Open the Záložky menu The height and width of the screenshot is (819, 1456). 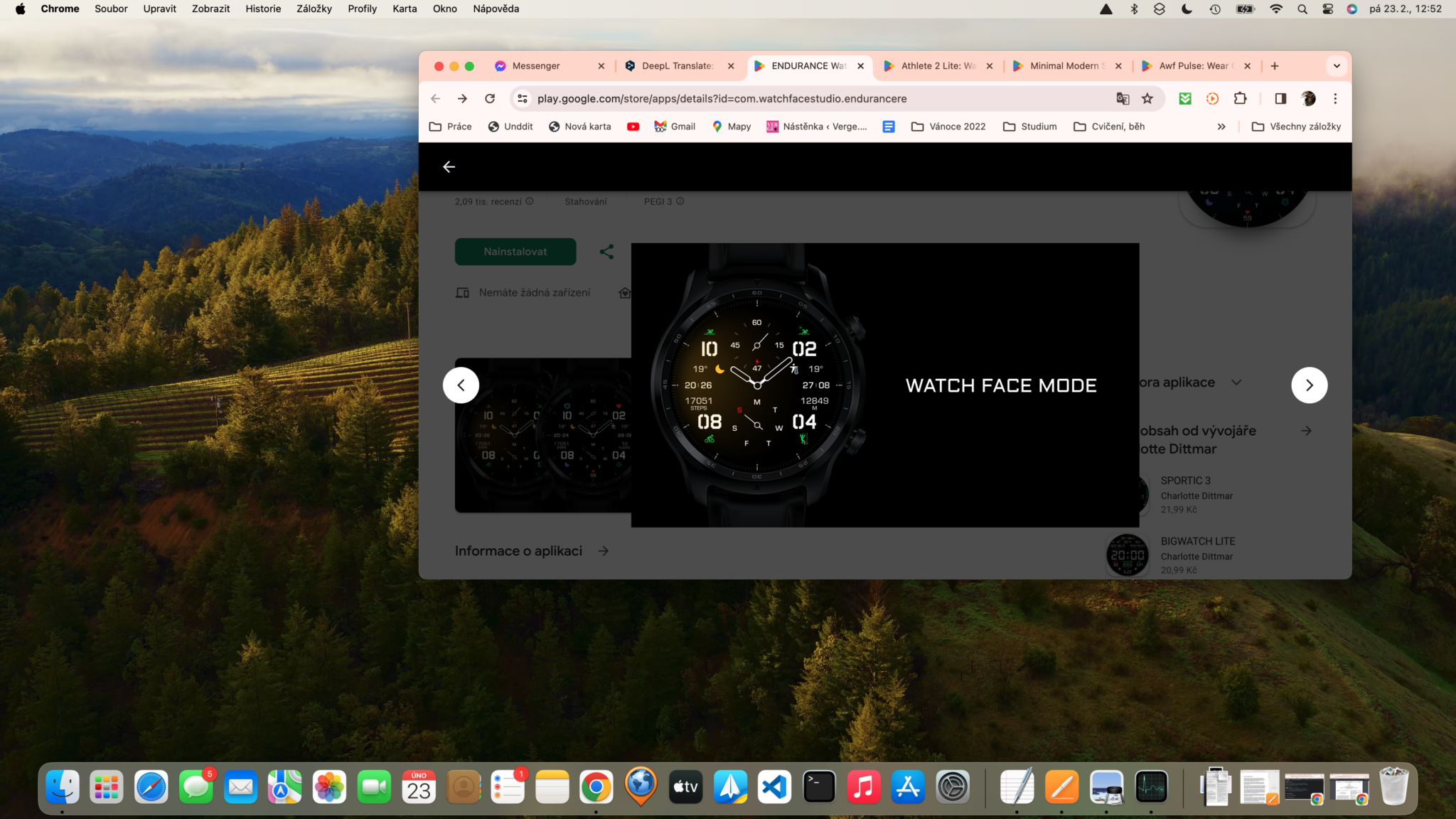pos(314,9)
